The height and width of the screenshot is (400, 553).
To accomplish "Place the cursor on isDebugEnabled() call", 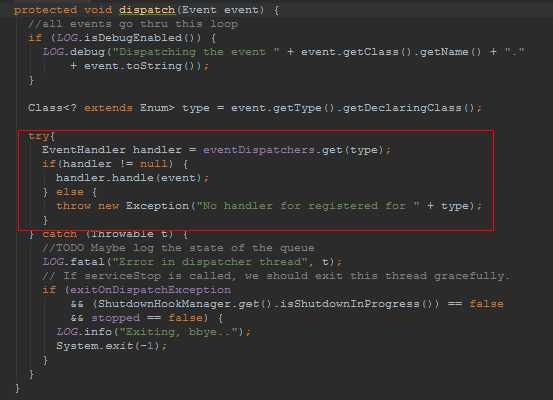I will pos(142,38).
